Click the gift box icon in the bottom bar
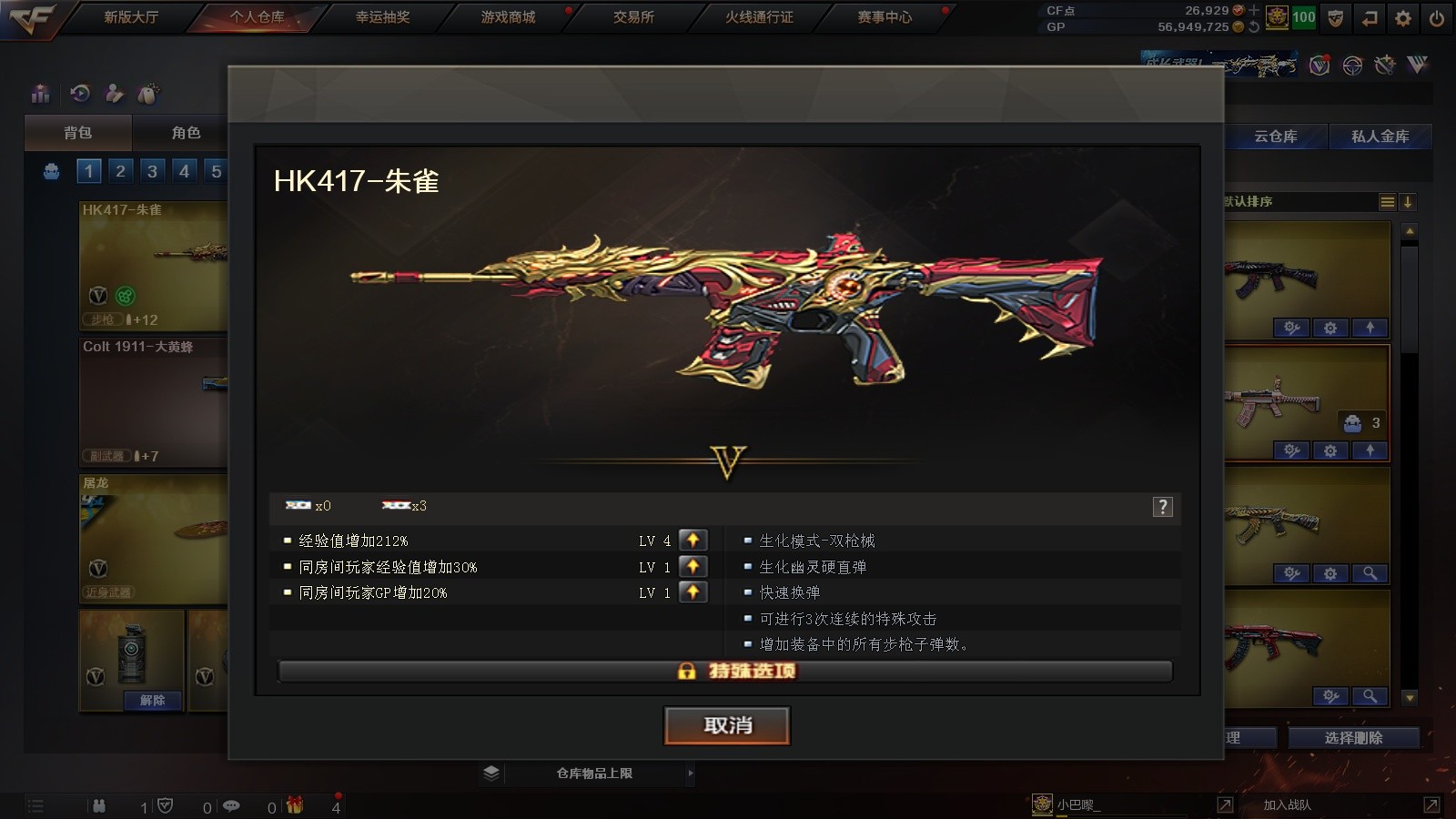1456x819 pixels. point(294,805)
